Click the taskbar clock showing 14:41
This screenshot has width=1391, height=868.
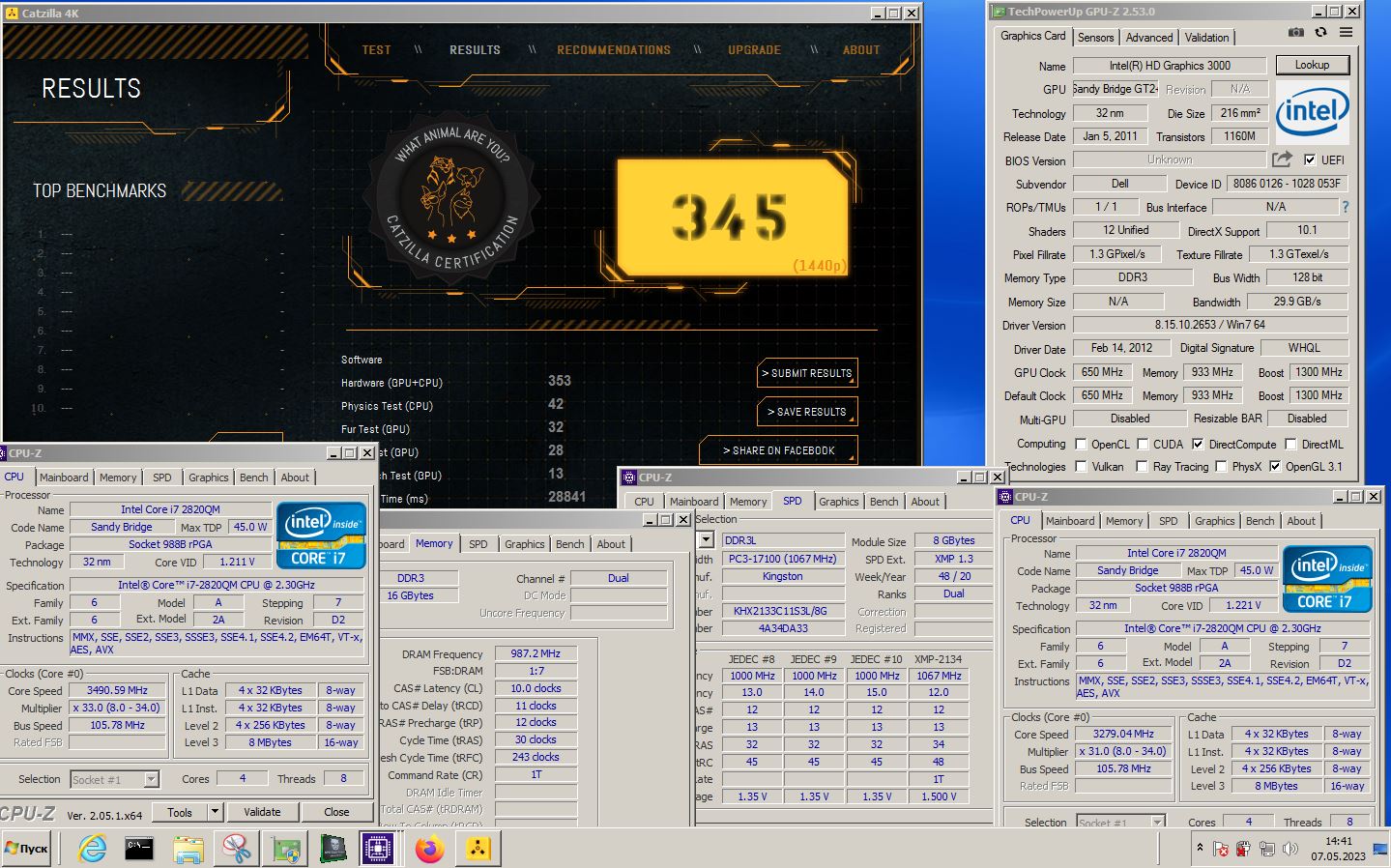tap(1338, 848)
